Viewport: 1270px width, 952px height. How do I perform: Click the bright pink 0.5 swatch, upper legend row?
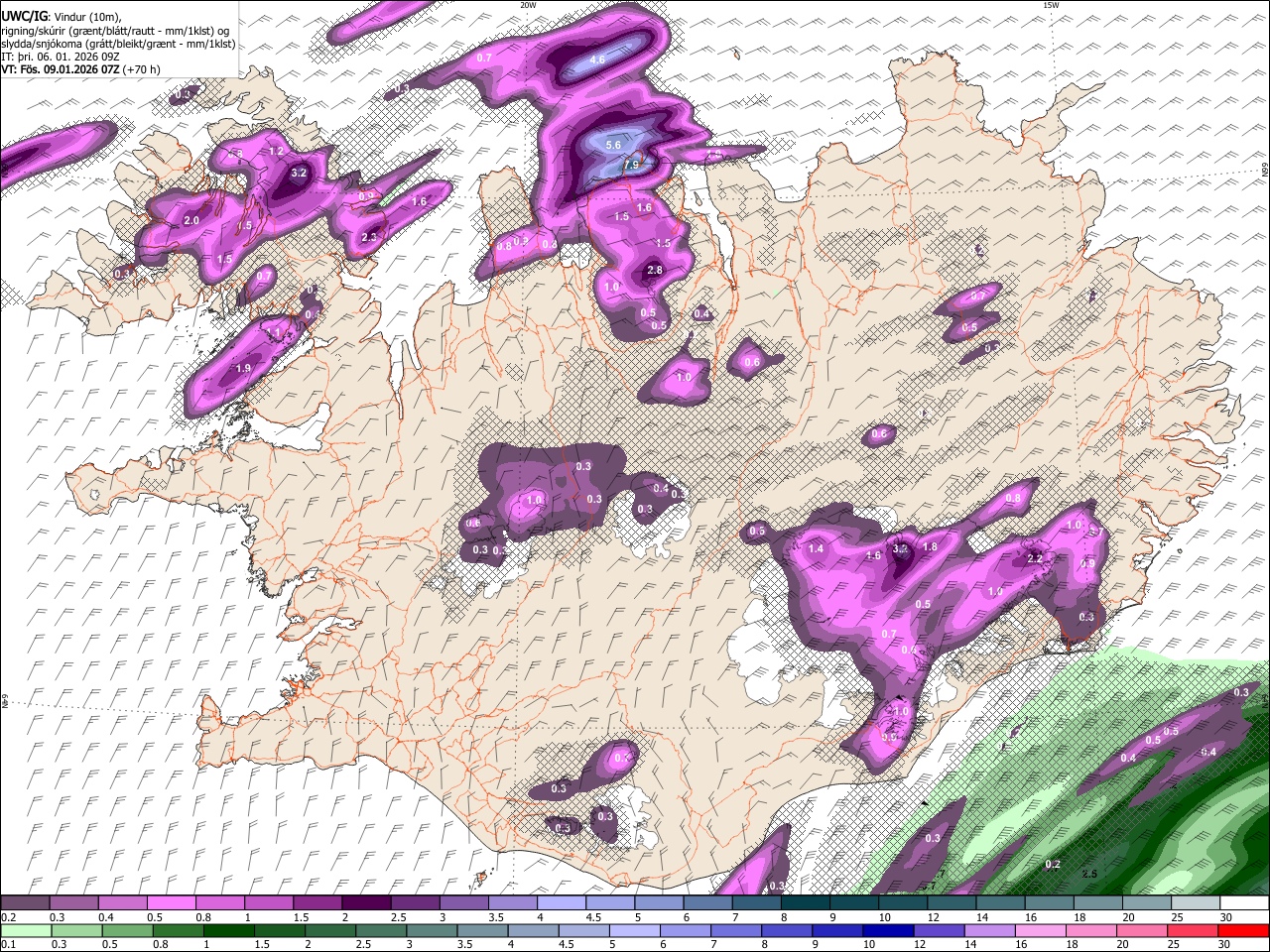tap(172, 903)
